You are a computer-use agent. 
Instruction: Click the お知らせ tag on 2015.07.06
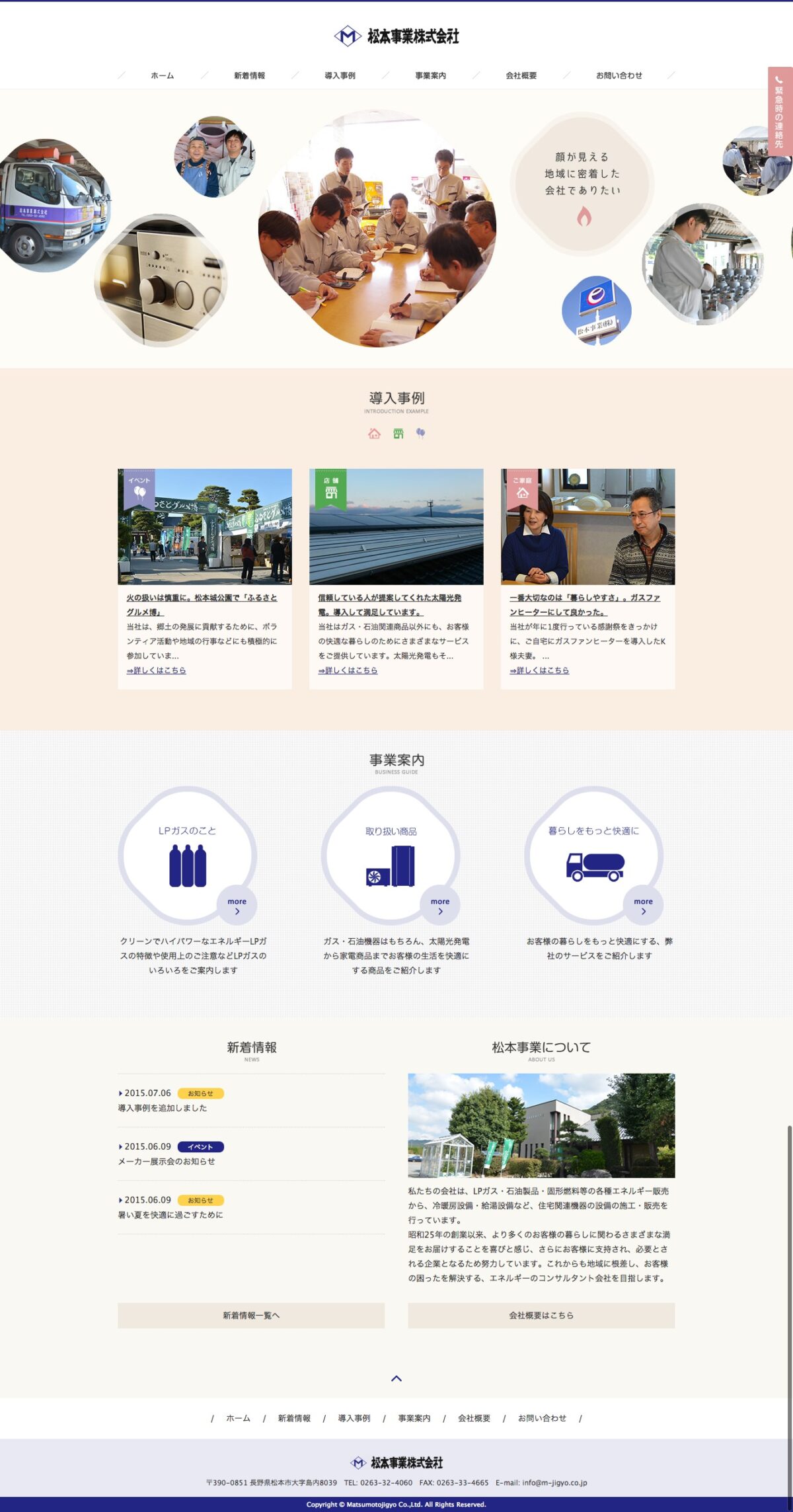(201, 1094)
